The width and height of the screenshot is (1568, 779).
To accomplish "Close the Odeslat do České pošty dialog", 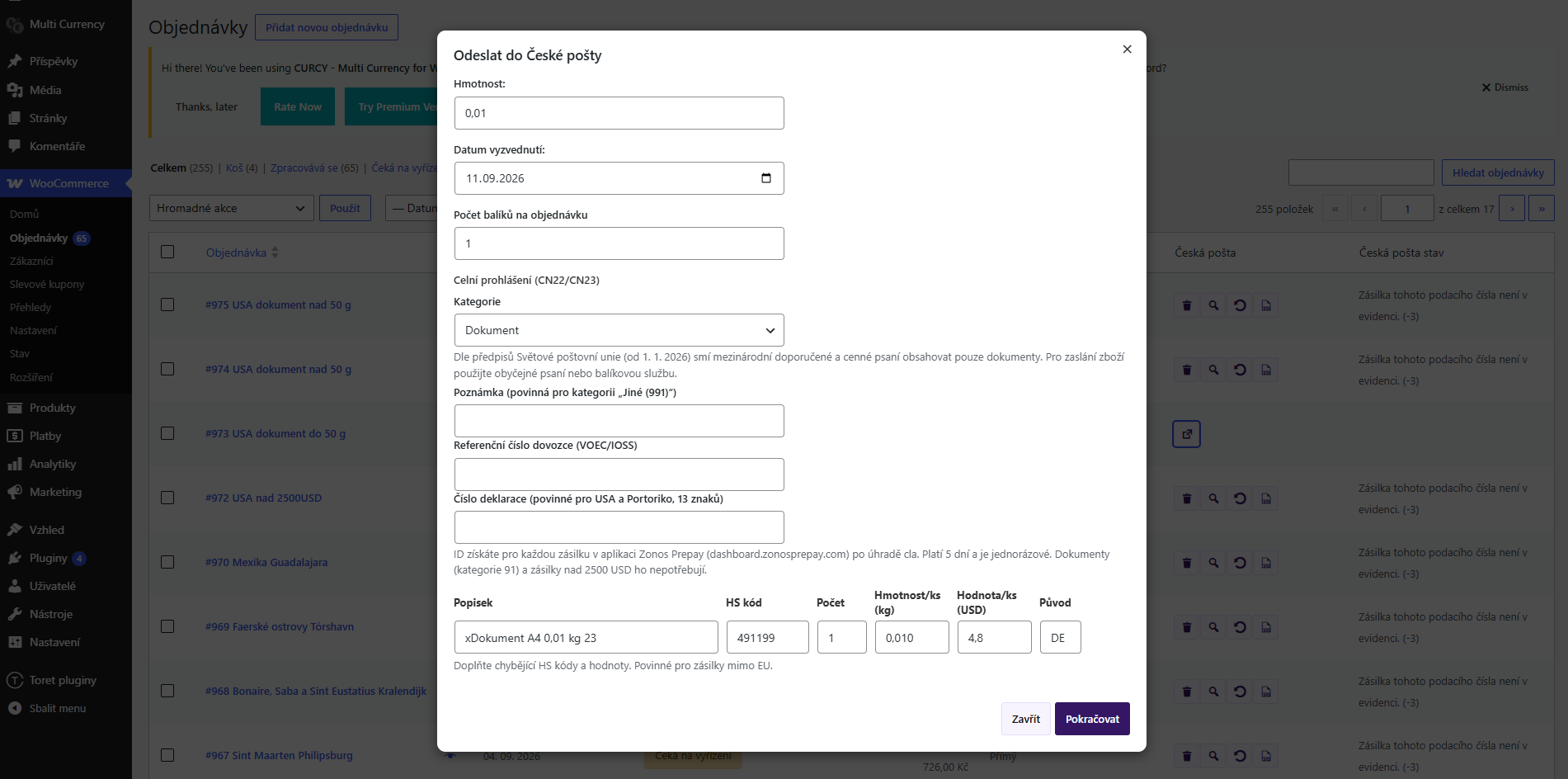I will (1127, 50).
